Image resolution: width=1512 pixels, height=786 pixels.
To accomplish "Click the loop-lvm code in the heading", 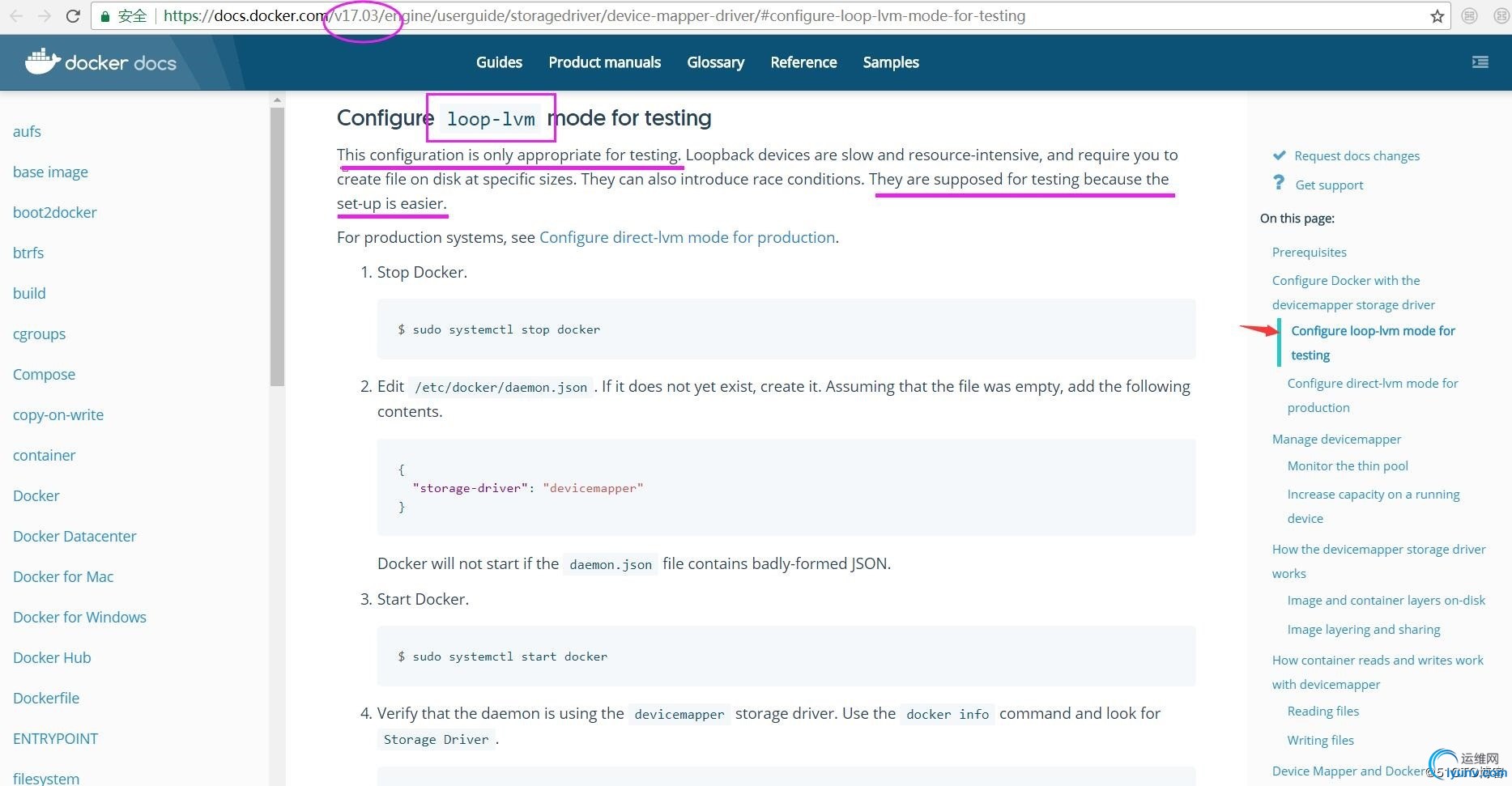I will tap(491, 119).
